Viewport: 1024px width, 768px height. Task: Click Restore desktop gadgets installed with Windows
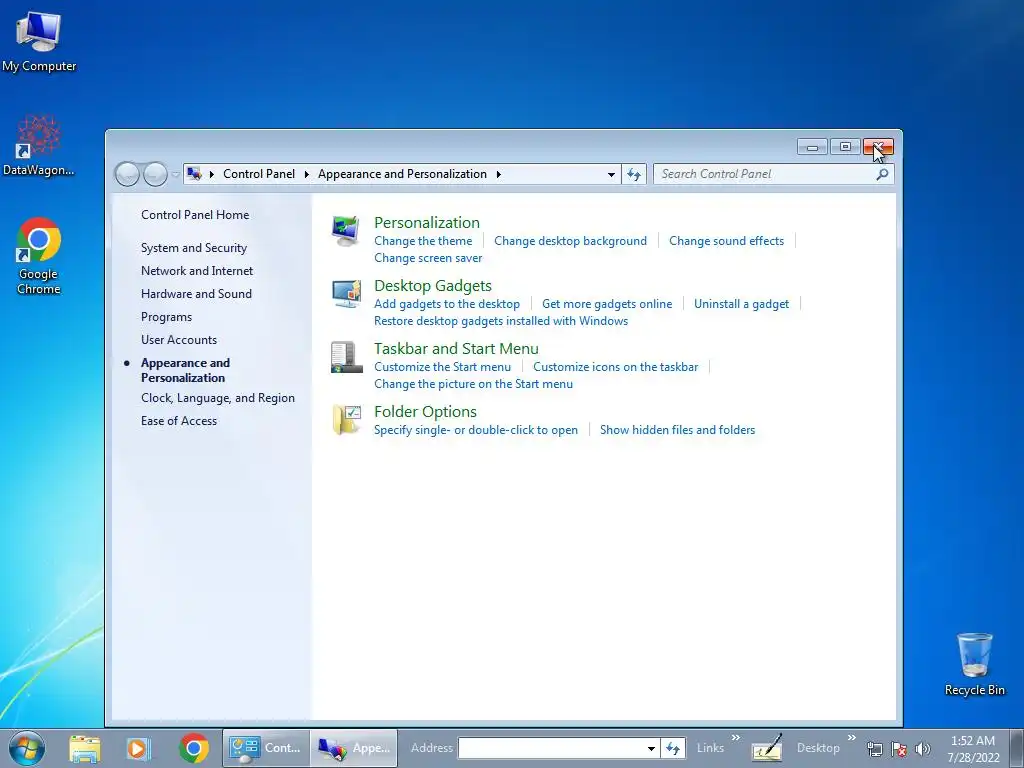tap(501, 321)
